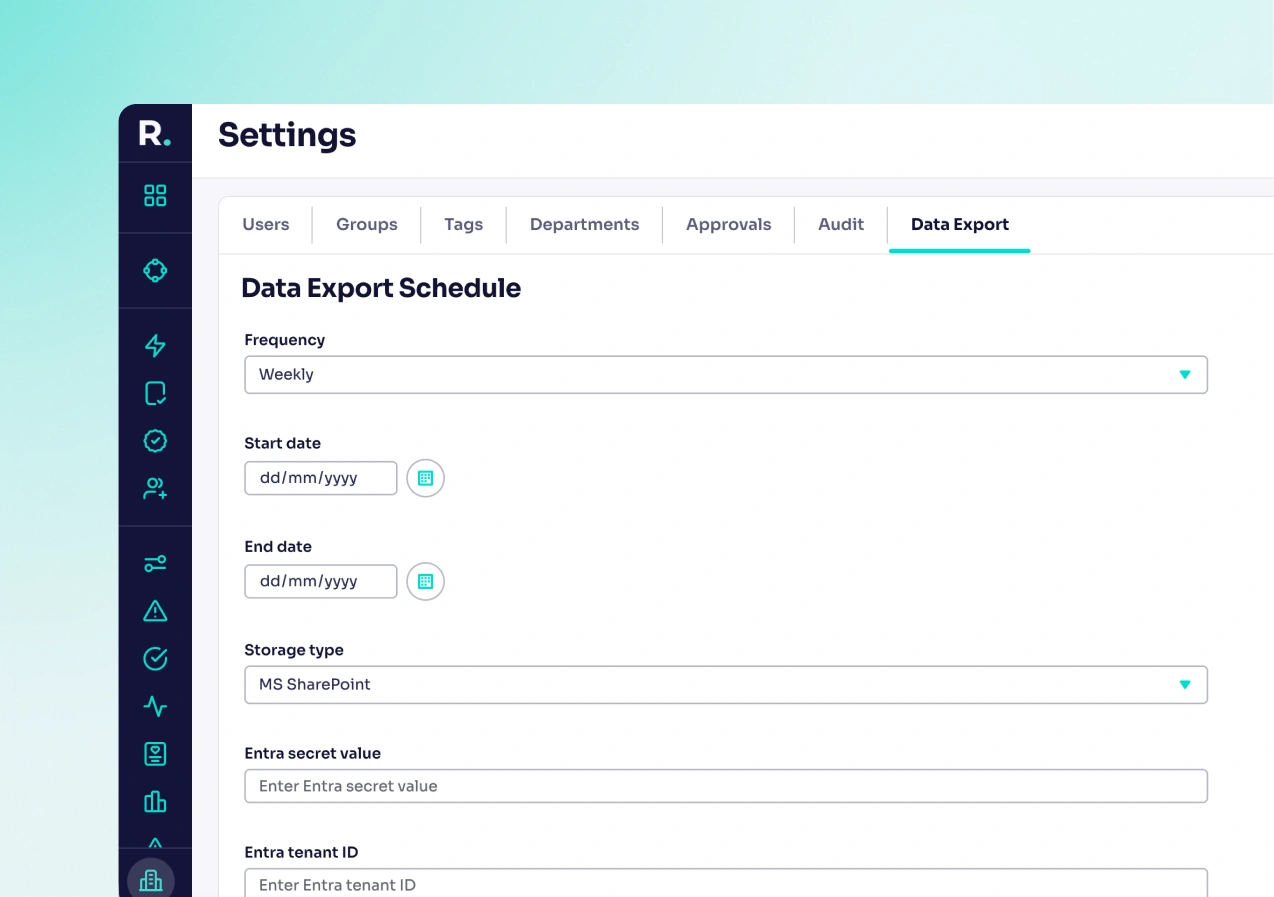Open the End date calendar picker
This screenshot has height=897, width=1274.
[x=425, y=581]
